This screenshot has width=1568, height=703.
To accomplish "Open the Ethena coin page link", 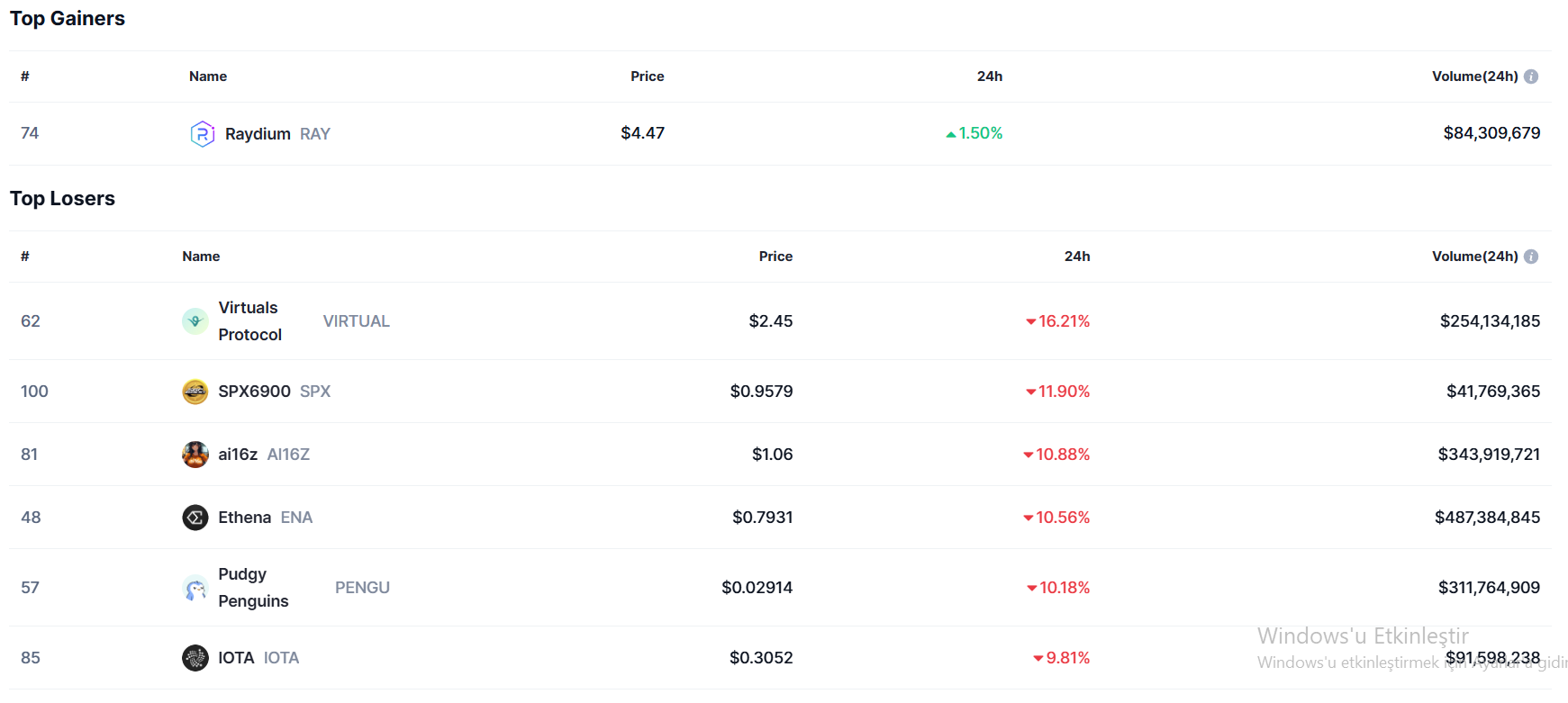I will click(x=244, y=518).
